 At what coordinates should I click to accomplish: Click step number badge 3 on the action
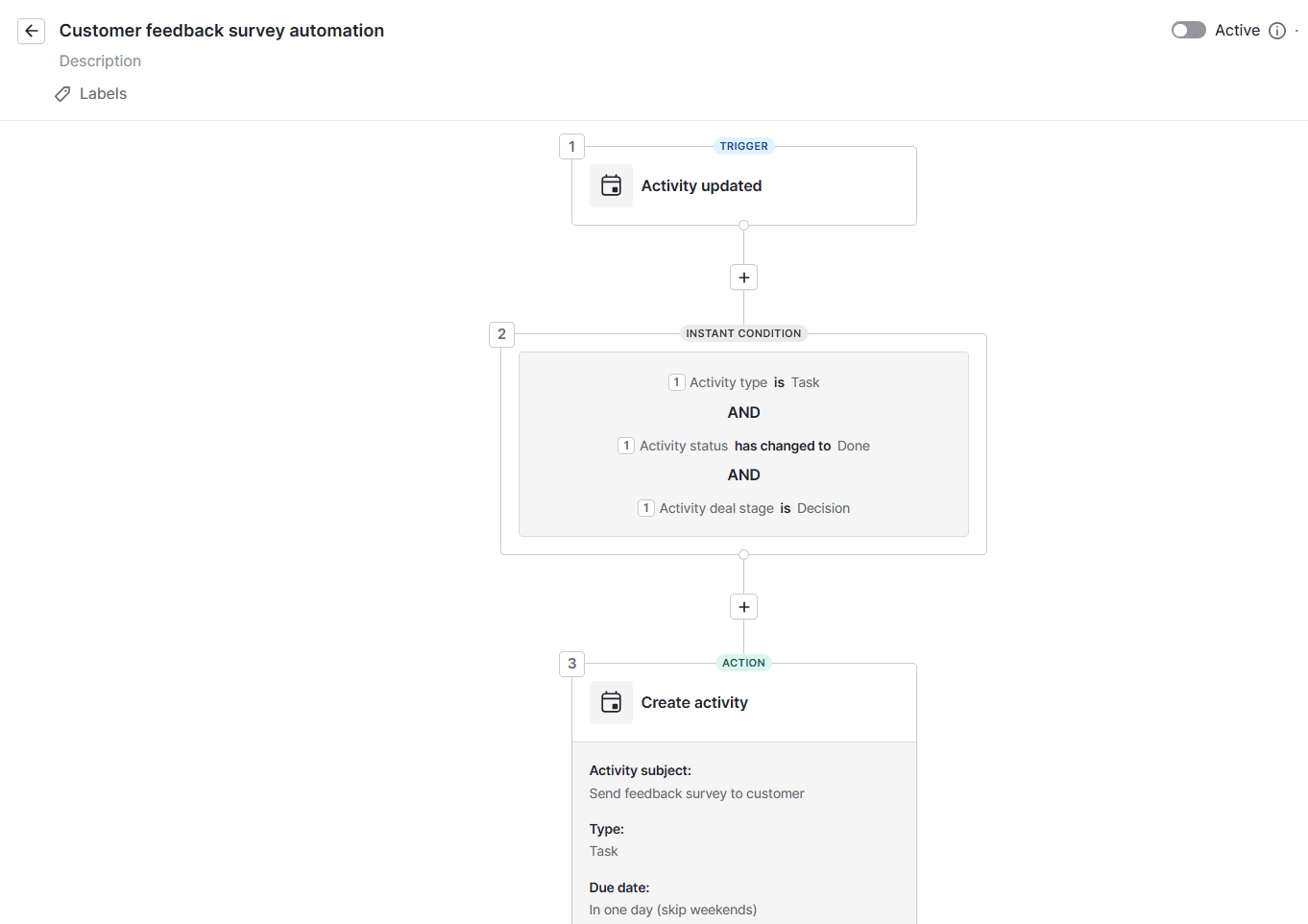(x=571, y=664)
